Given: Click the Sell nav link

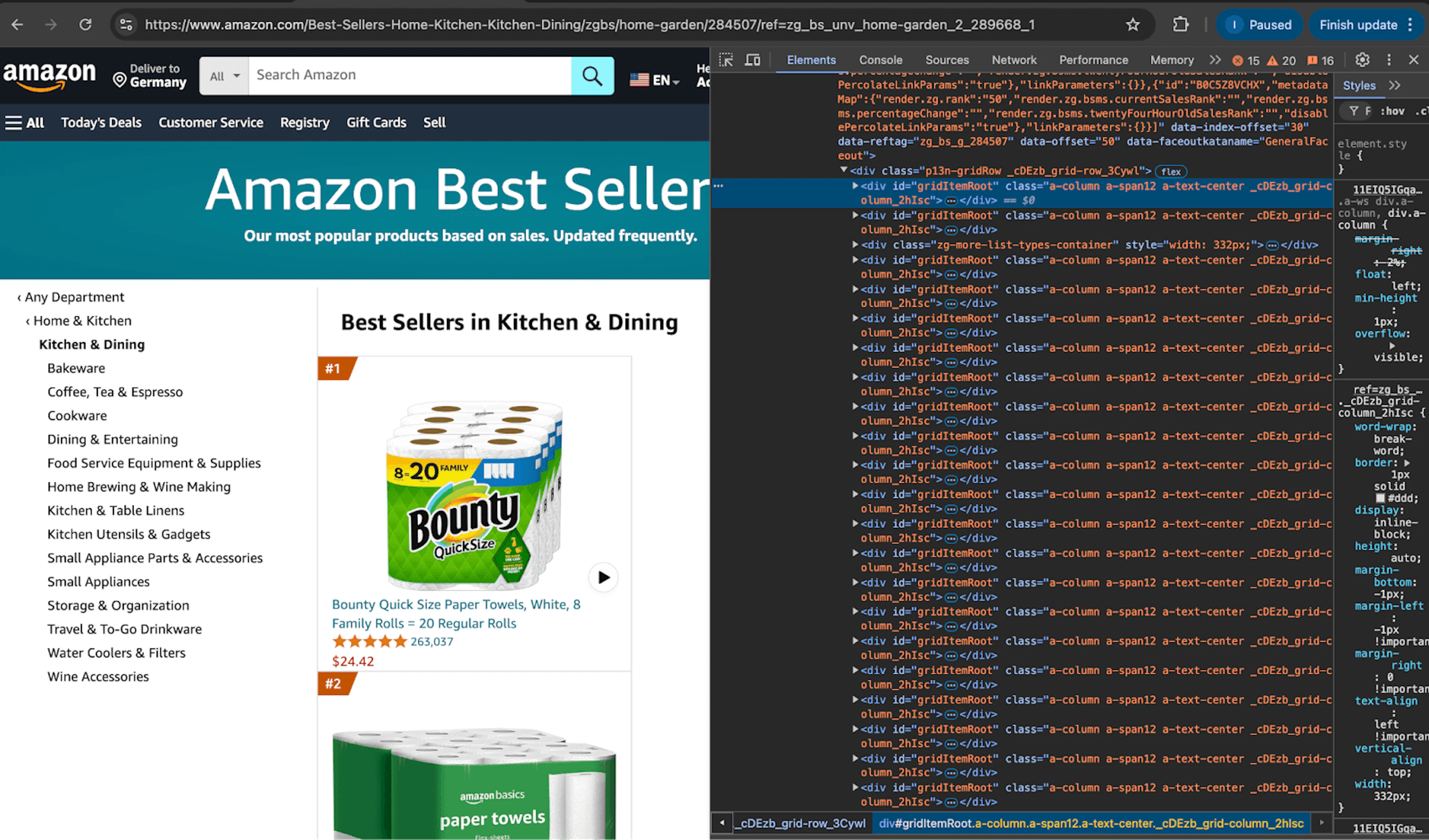Looking at the screenshot, I should click(434, 122).
